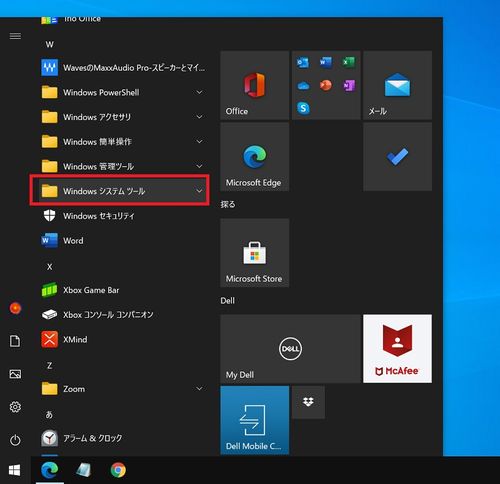500x484 pixels.
Task: Open OneNote in the Office apps tile
Action: click(x=349, y=86)
